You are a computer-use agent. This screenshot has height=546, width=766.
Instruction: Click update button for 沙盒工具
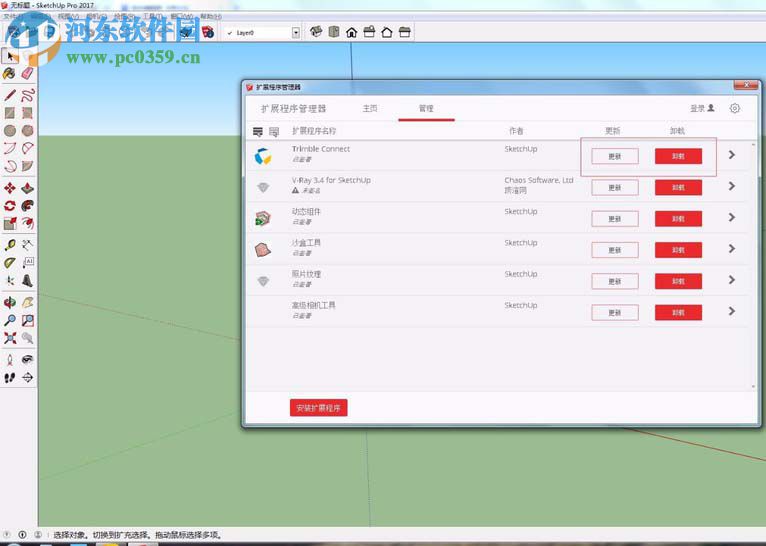[x=615, y=250]
